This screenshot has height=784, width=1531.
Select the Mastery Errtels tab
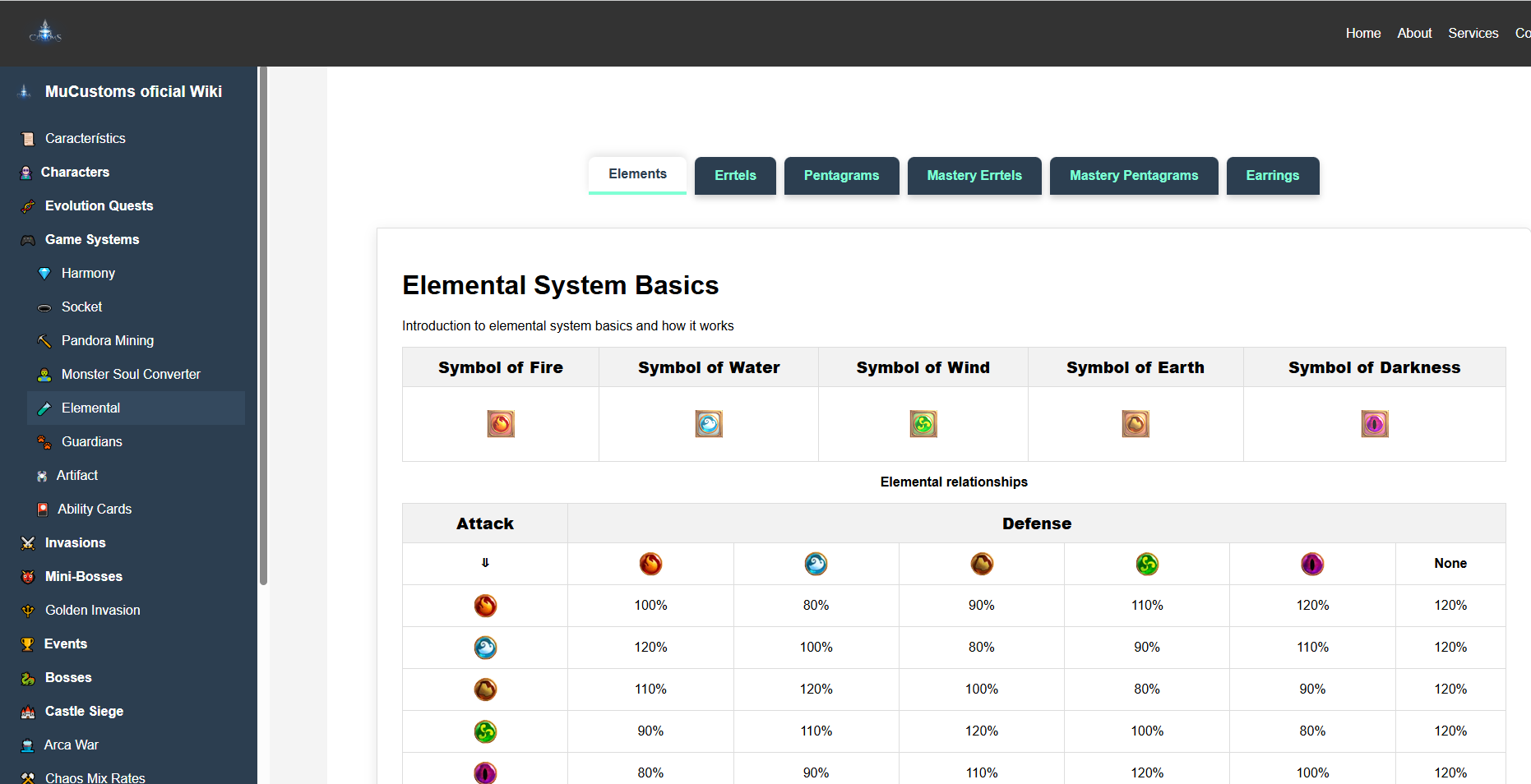coord(974,176)
